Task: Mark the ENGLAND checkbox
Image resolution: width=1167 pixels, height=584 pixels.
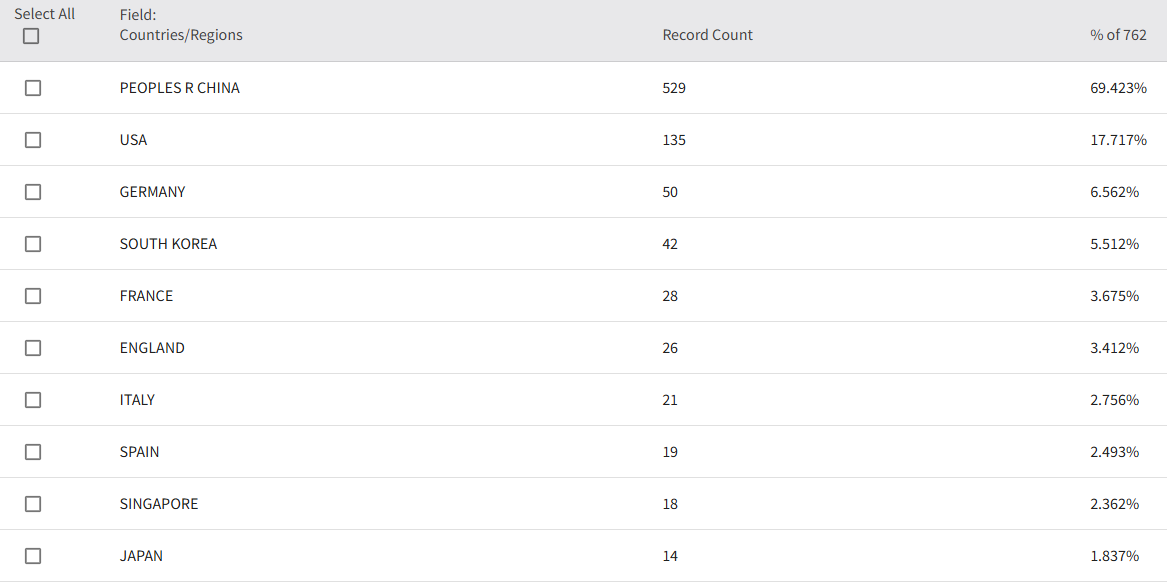Action: [33, 348]
